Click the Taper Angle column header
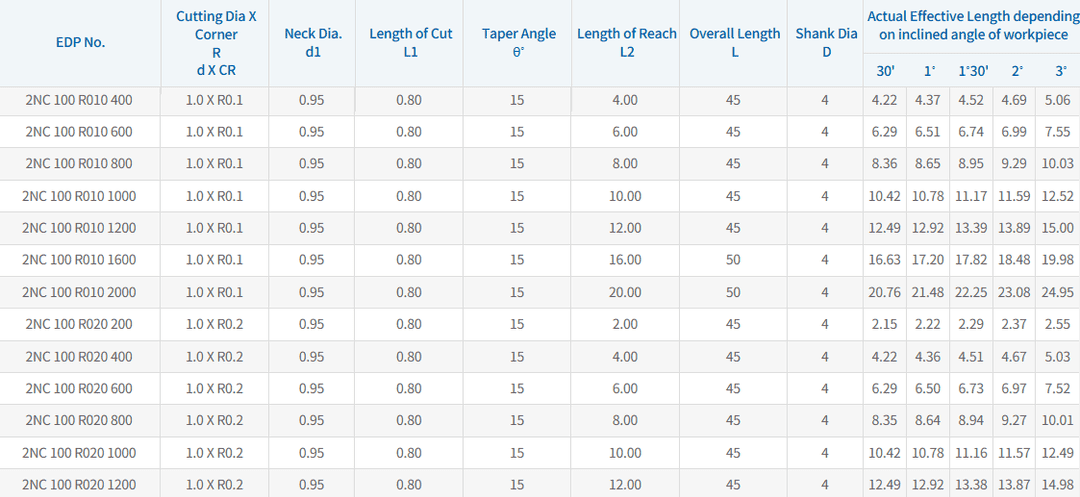The image size is (1080, 497). point(518,42)
